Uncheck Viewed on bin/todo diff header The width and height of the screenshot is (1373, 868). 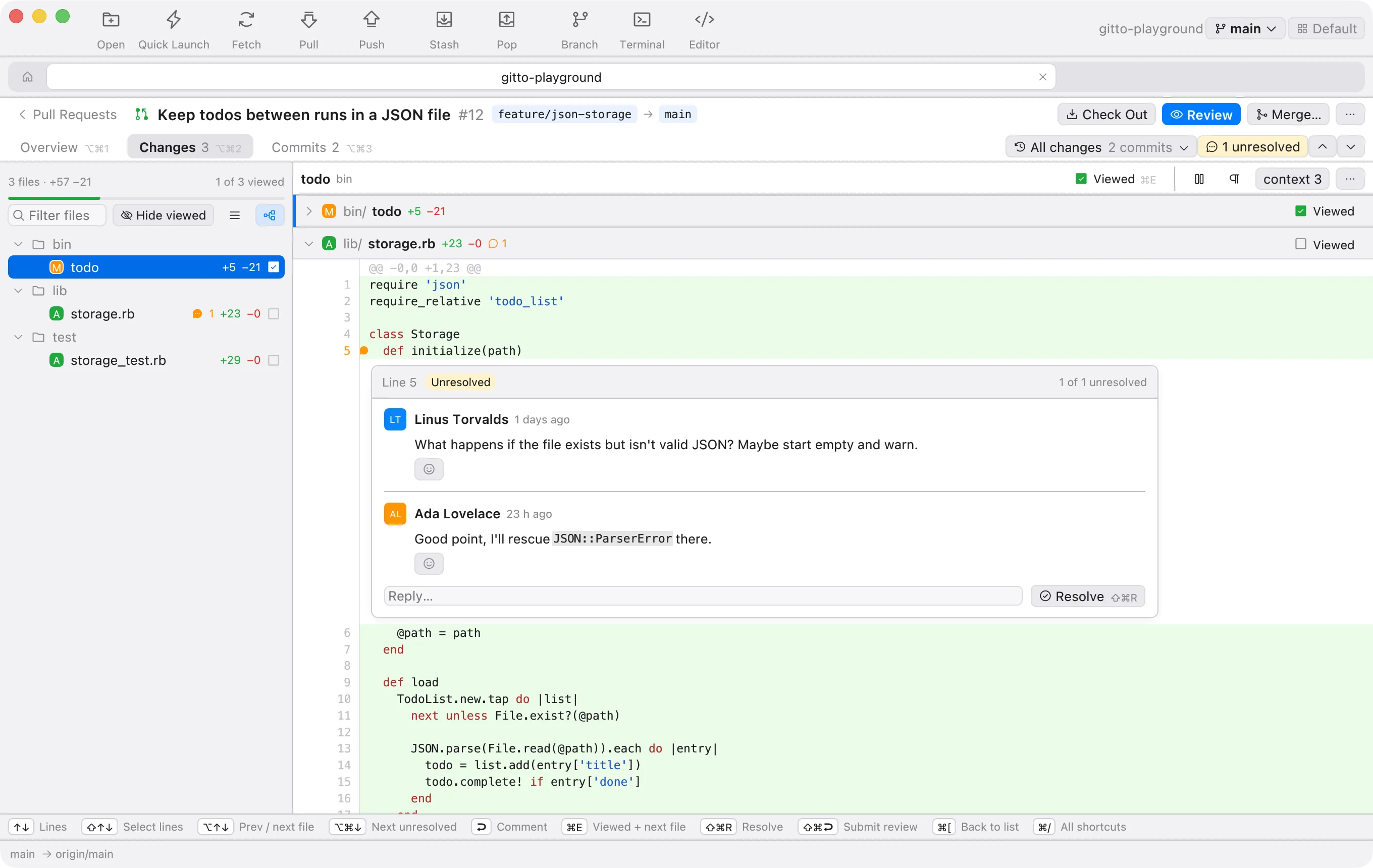[1301, 211]
